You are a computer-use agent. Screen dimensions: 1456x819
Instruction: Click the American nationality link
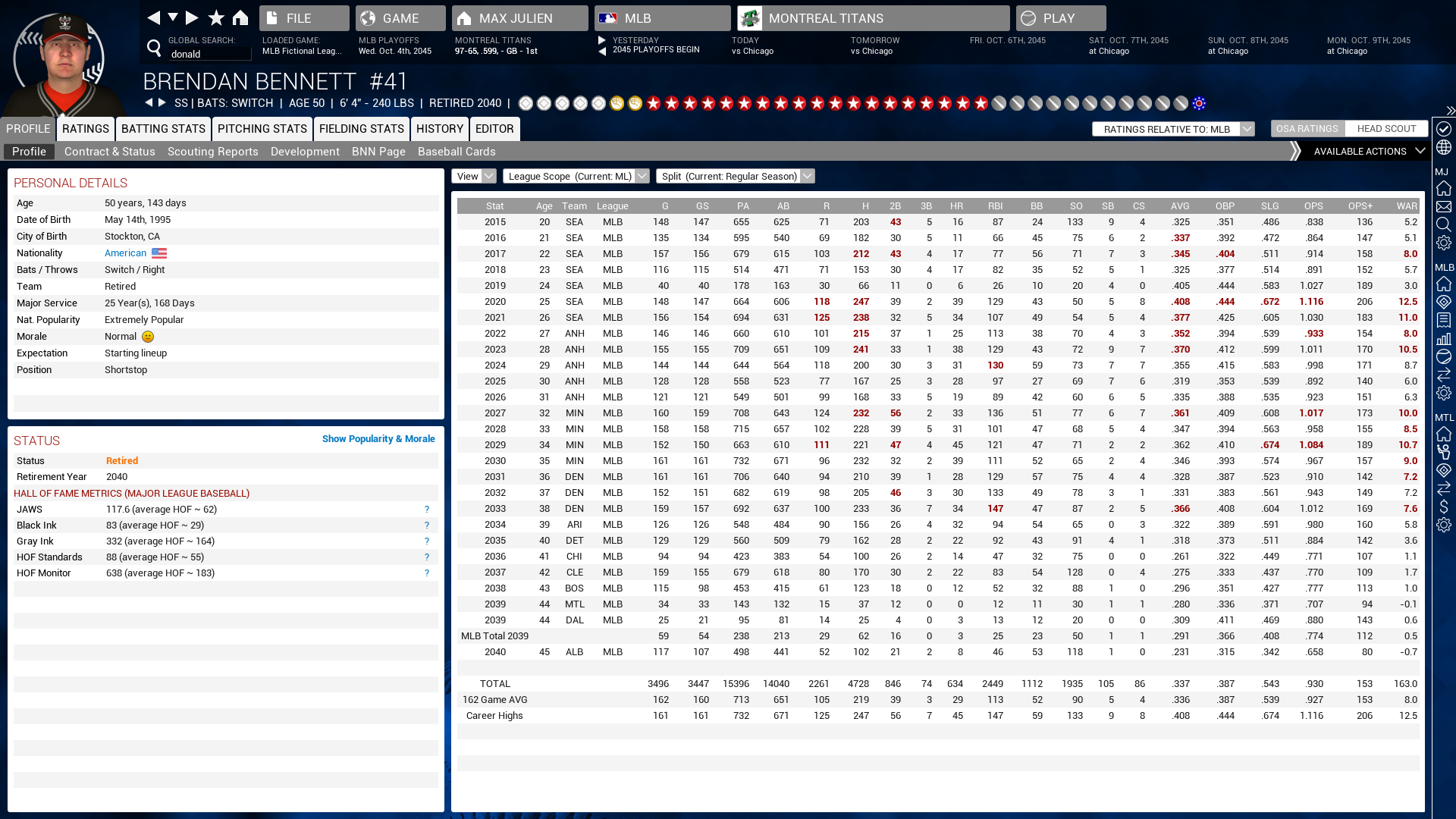125,253
